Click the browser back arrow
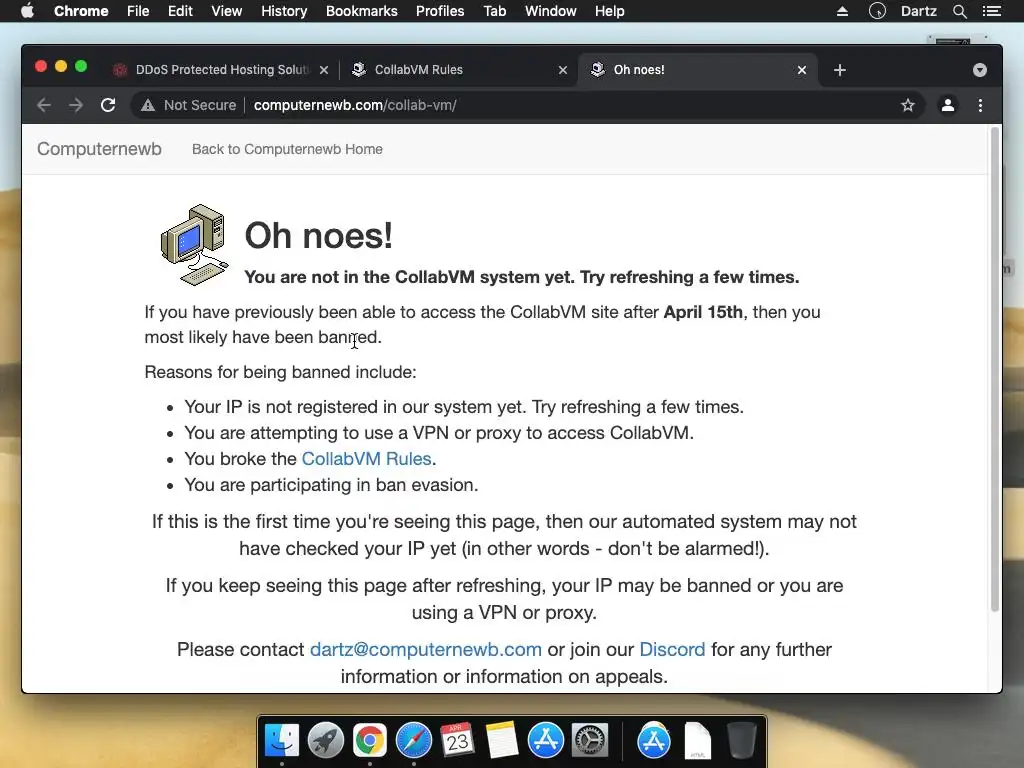Image resolution: width=1024 pixels, height=768 pixels. coord(44,105)
